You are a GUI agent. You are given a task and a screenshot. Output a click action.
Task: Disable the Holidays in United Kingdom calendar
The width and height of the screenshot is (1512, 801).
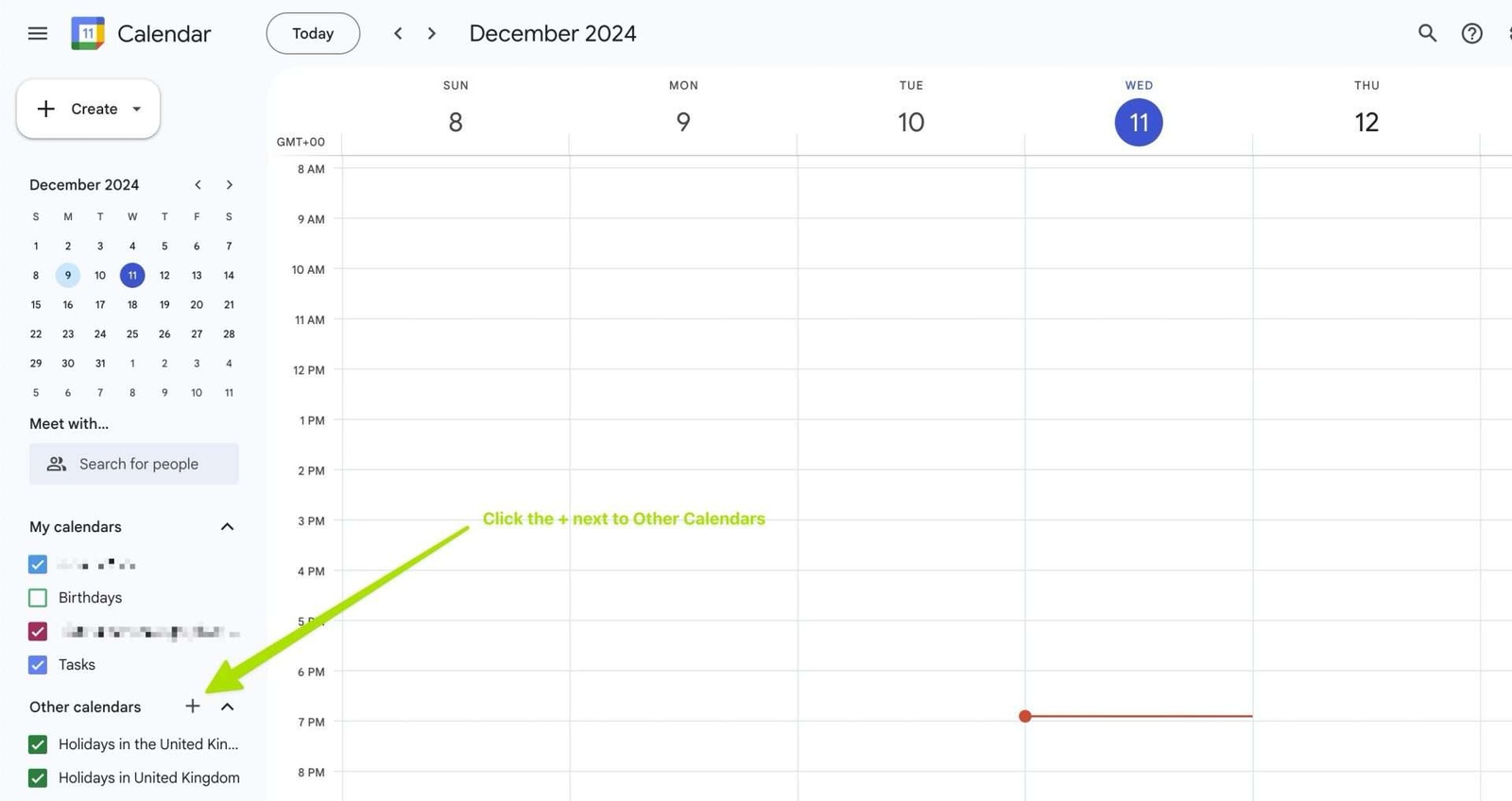tap(37, 777)
